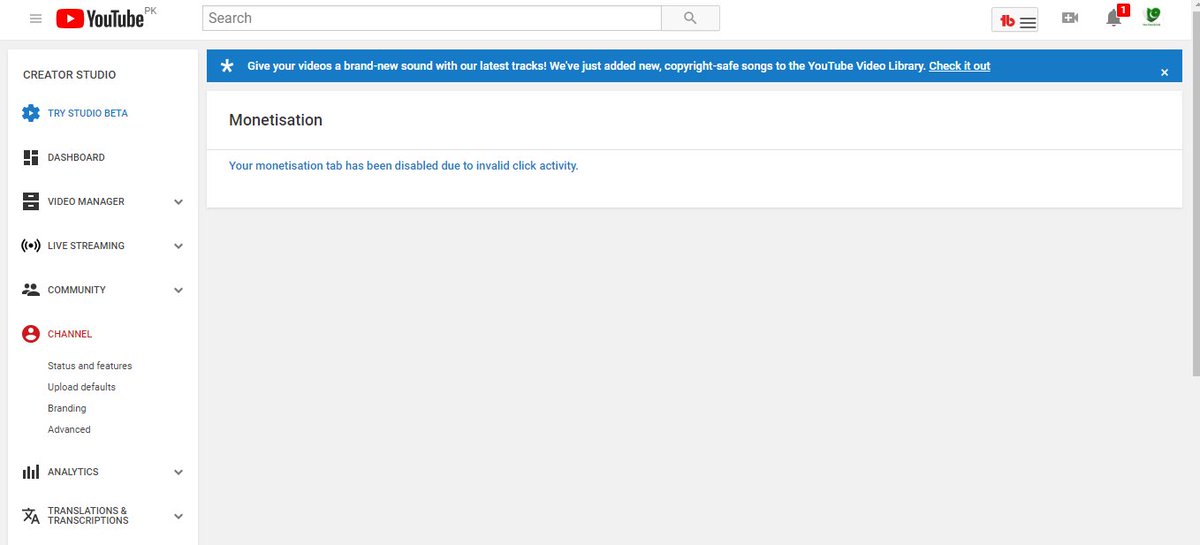This screenshot has height=545, width=1200.
Task: Expand the Analytics section
Action: coord(179,472)
